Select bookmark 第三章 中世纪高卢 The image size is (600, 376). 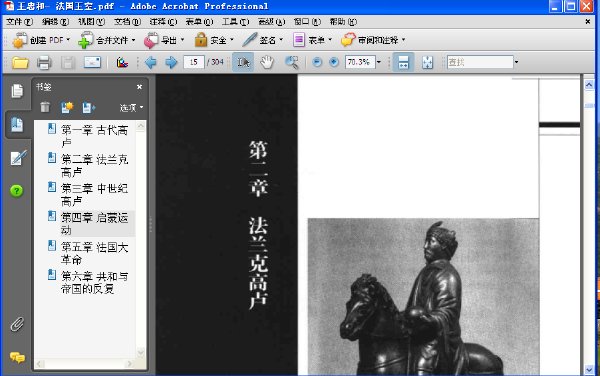click(x=94, y=194)
